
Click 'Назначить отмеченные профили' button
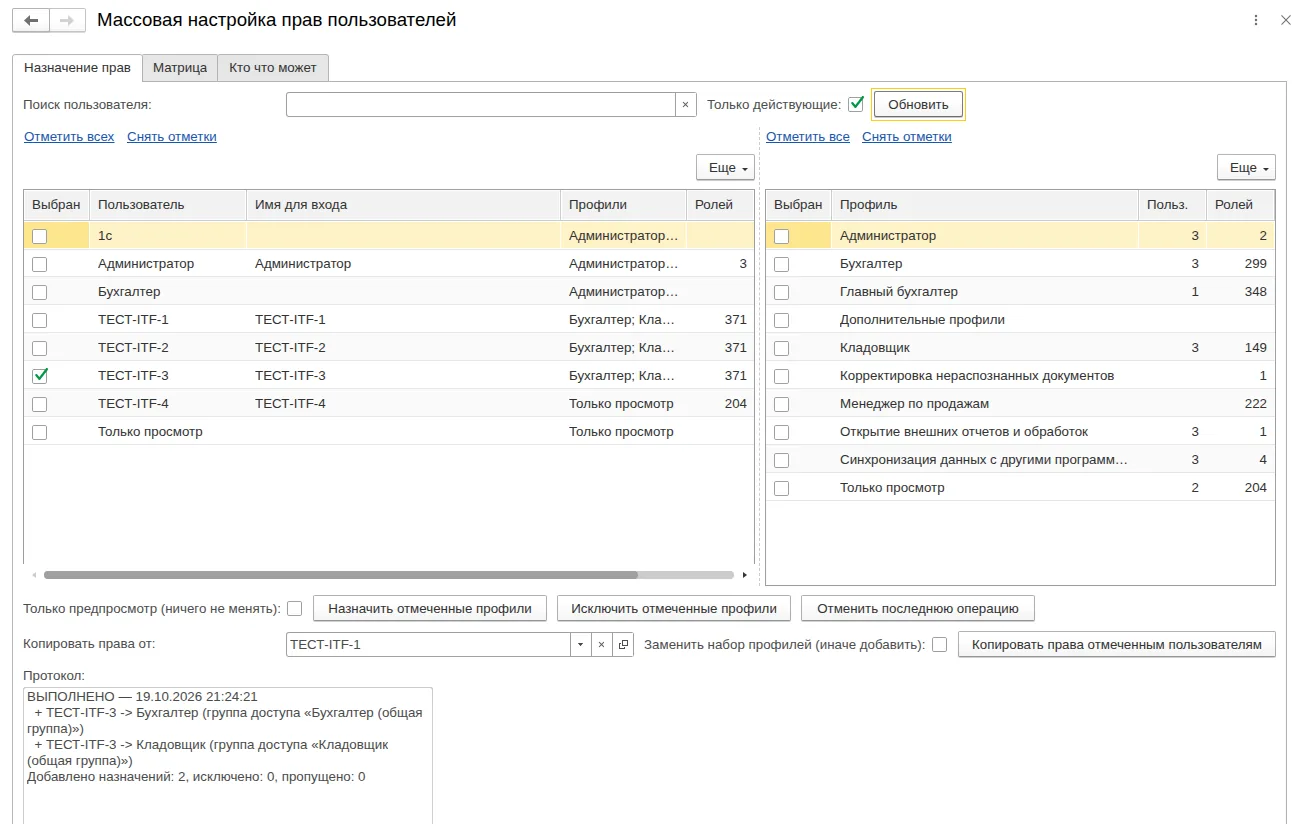coord(430,608)
